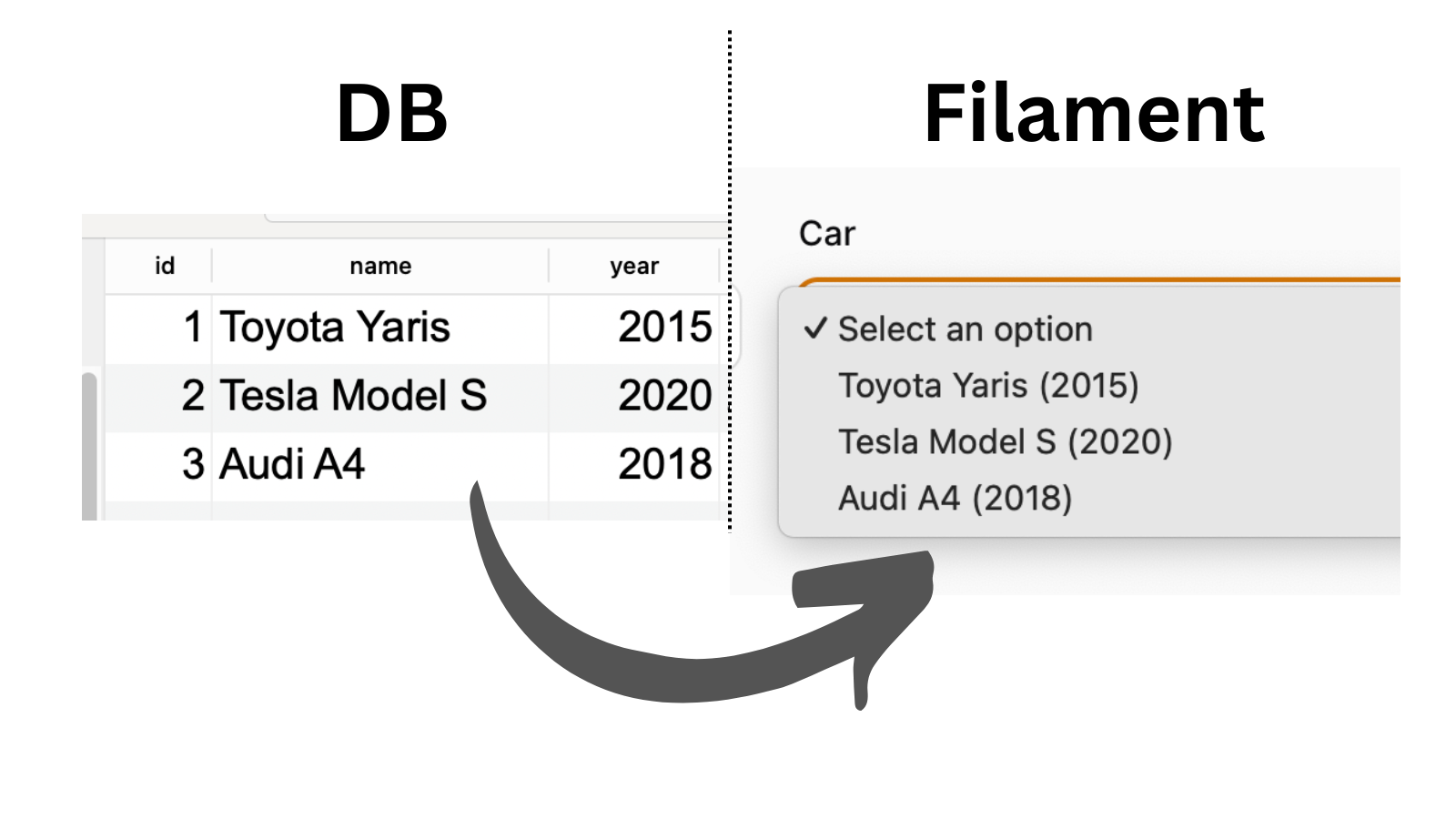The width and height of the screenshot is (1456, 819).
Task: Click the checkmark beside Select an option
Action: click(815, 329)
